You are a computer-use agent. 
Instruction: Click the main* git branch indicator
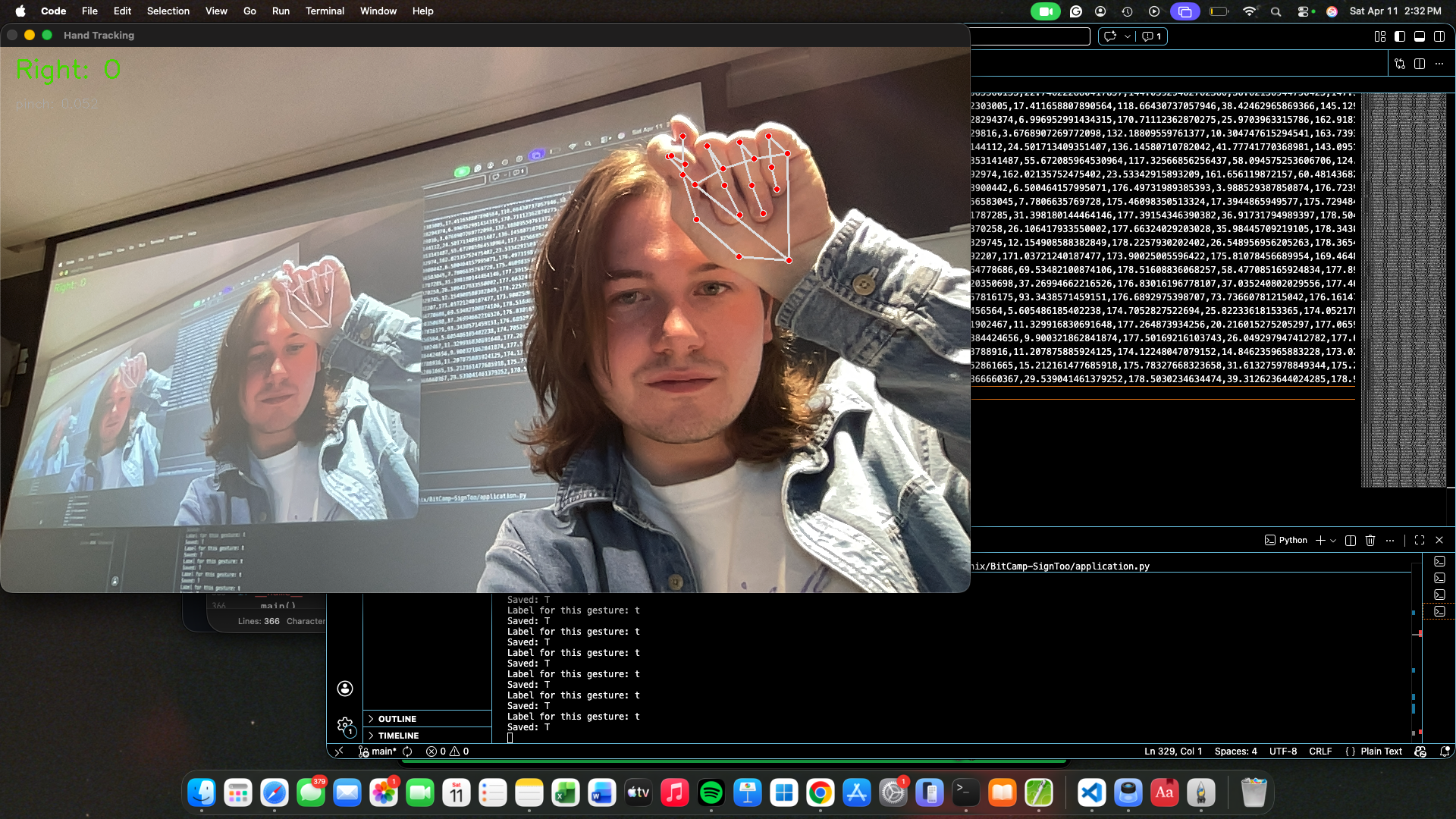tap(378, 752)
